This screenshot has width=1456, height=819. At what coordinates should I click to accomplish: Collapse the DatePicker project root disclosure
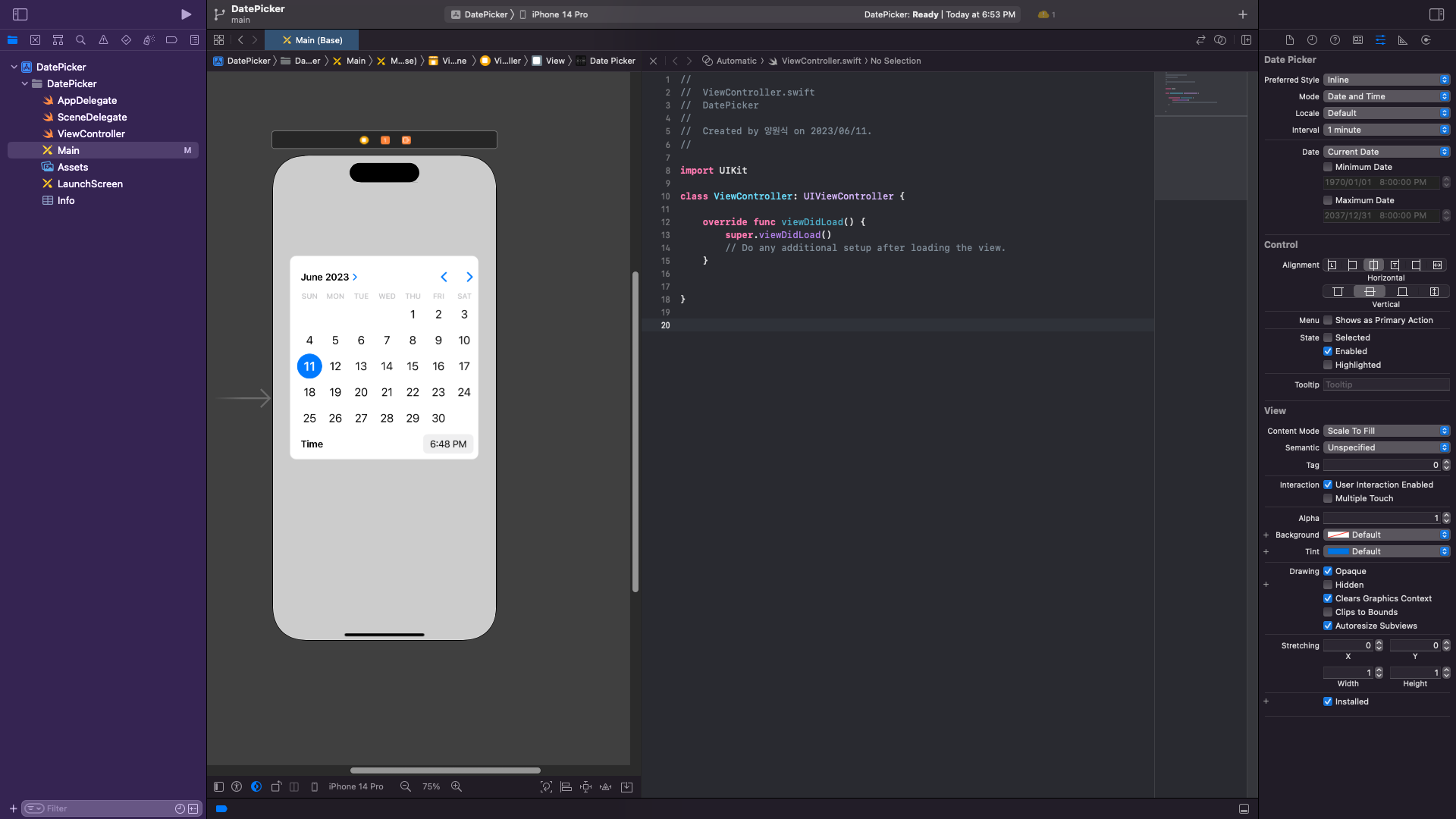(x=14, y=67)
